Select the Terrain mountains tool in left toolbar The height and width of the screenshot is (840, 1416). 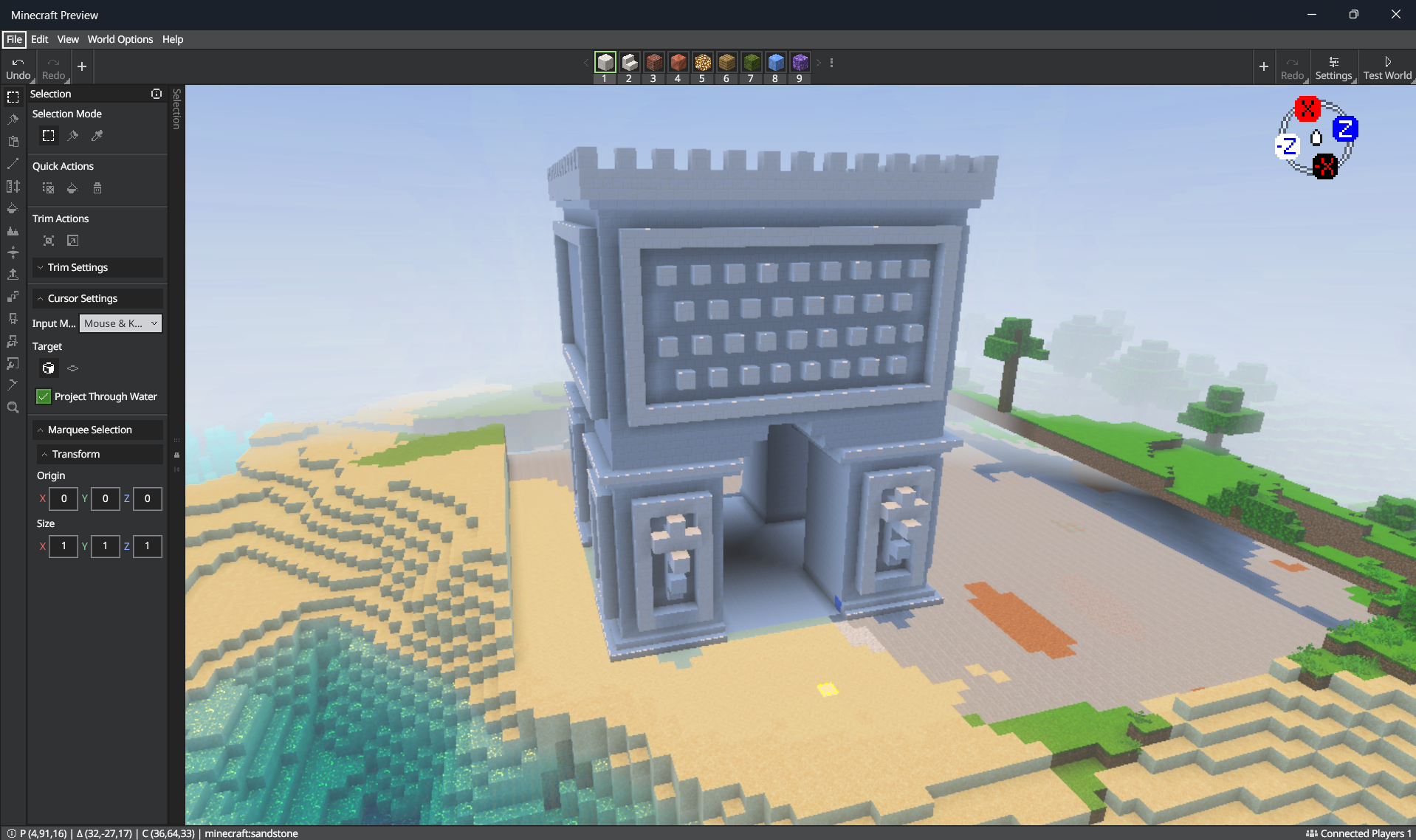click(x=13, y=230)
